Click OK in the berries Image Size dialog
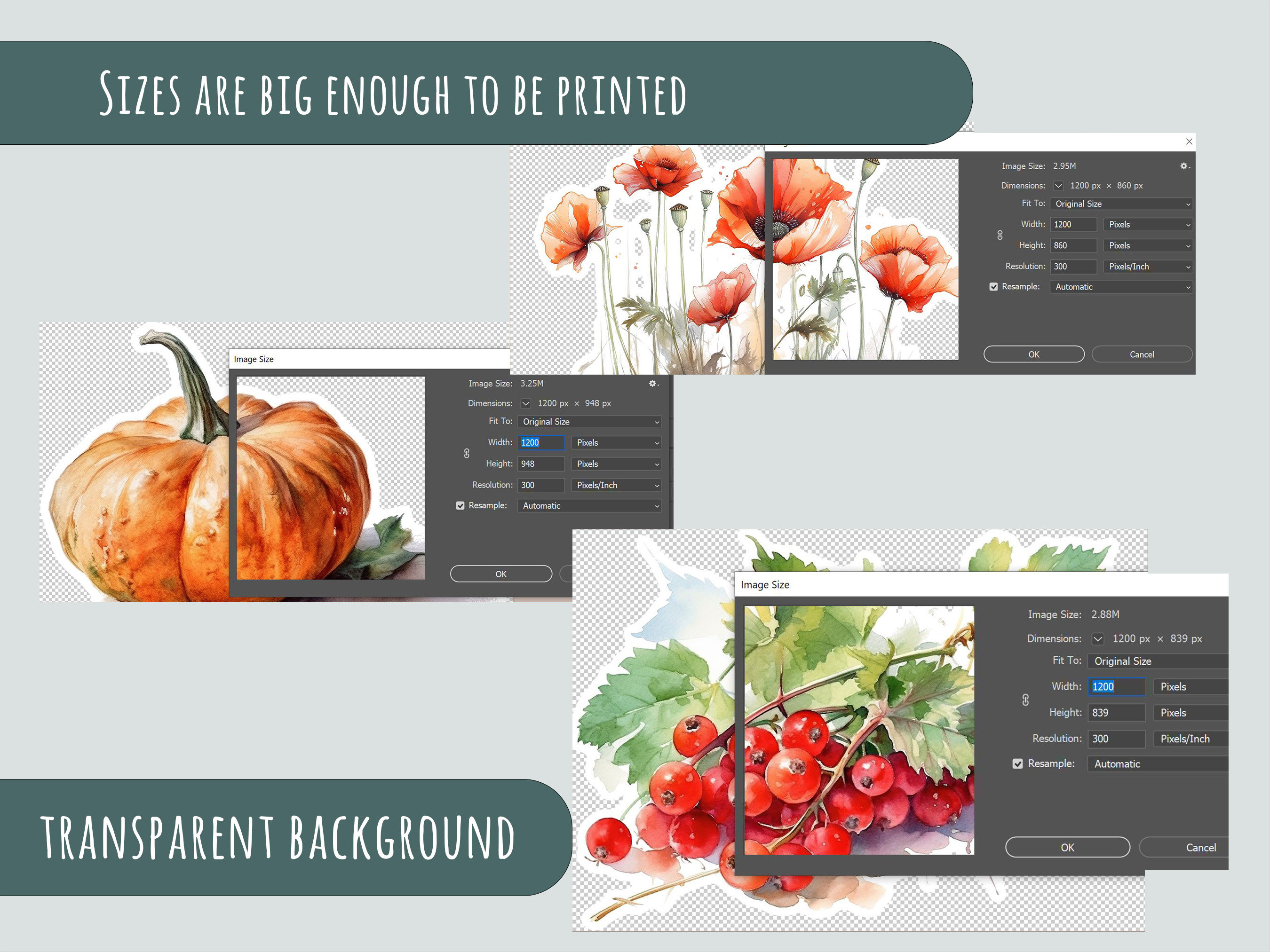Viewport: 1270px width, 952px height. (x=1067, y=847)
